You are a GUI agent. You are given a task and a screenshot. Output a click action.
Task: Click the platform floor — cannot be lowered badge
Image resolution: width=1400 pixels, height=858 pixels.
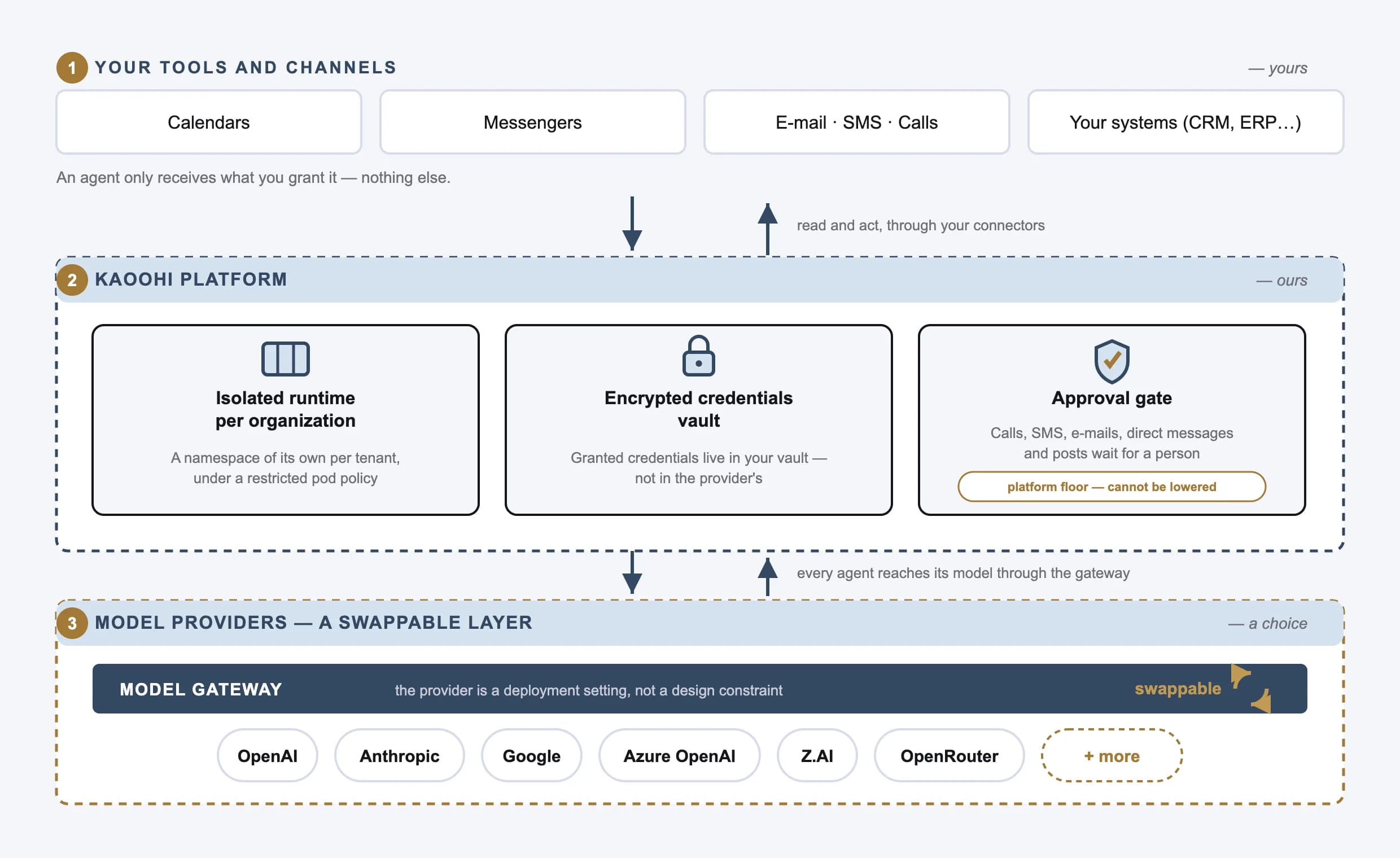(1112, 487)
